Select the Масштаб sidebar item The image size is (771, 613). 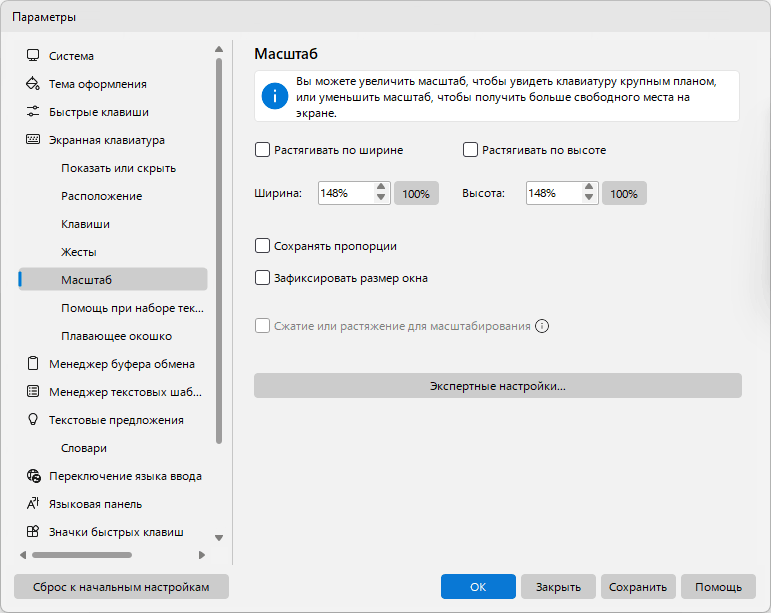click(x=113, y=279)
